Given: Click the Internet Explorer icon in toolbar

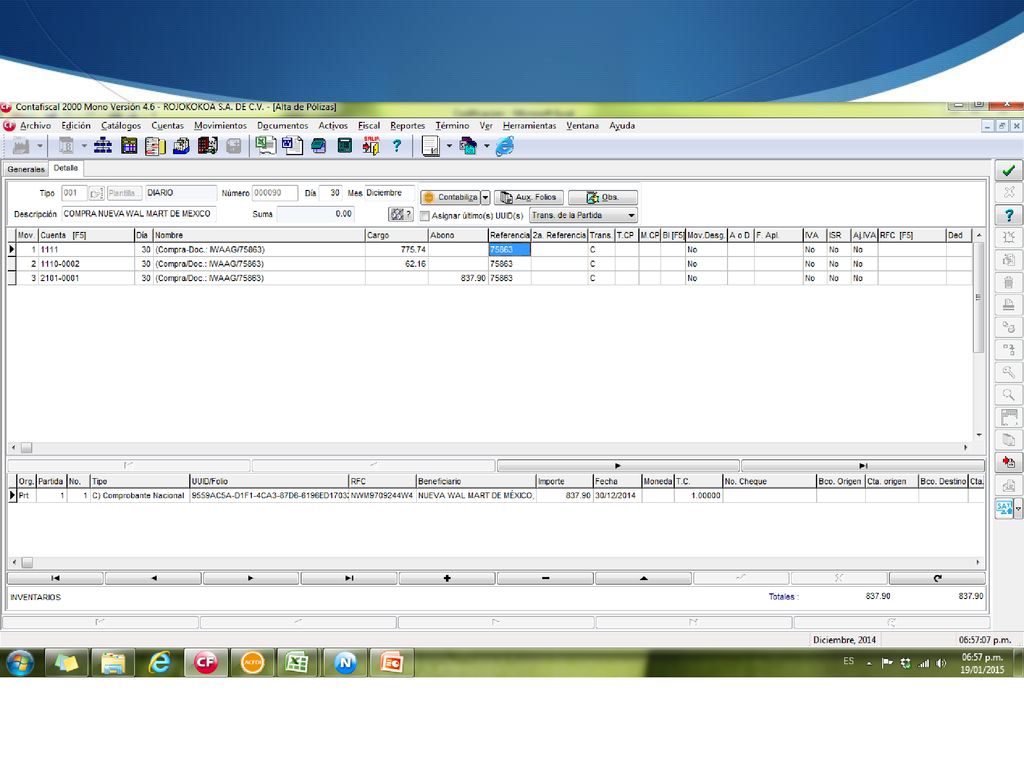Looking at the screenshot, I should tap(505, 146).
